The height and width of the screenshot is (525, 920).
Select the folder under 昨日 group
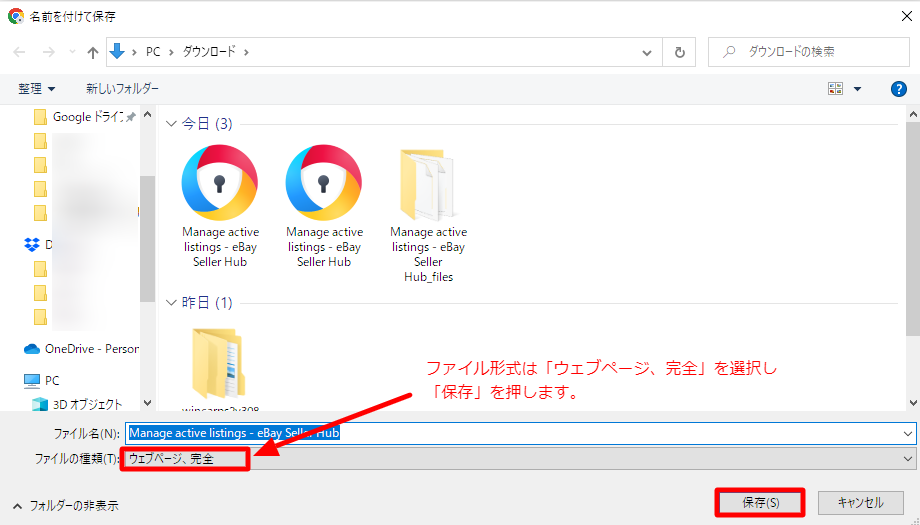[219, 370]
